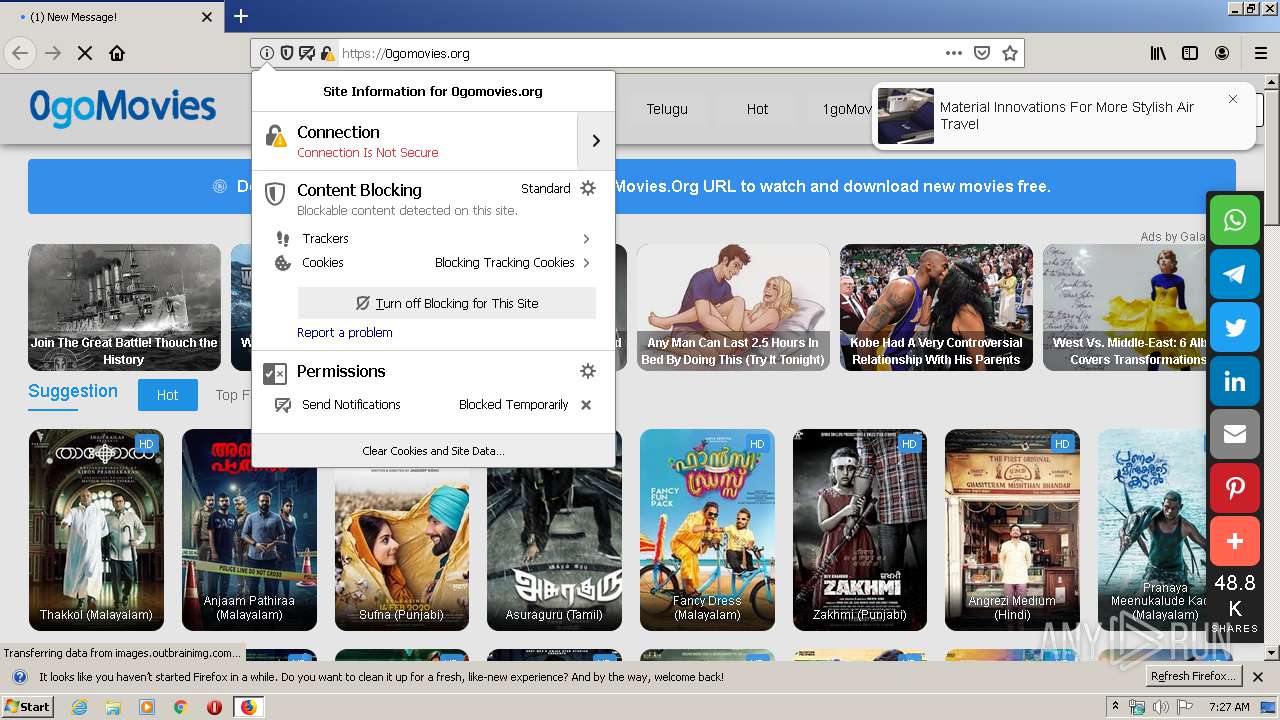This screenshot has width=1280, height=720.
Task: Show sidebars toolbar icon
Action: click(x=1190, y=53)
